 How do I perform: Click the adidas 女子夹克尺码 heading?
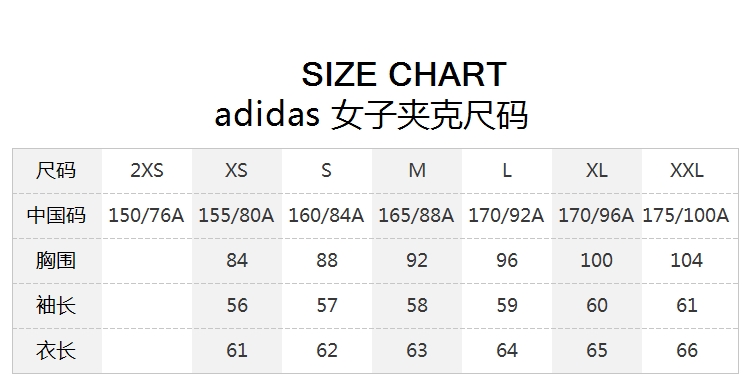[x=371, y=115]
